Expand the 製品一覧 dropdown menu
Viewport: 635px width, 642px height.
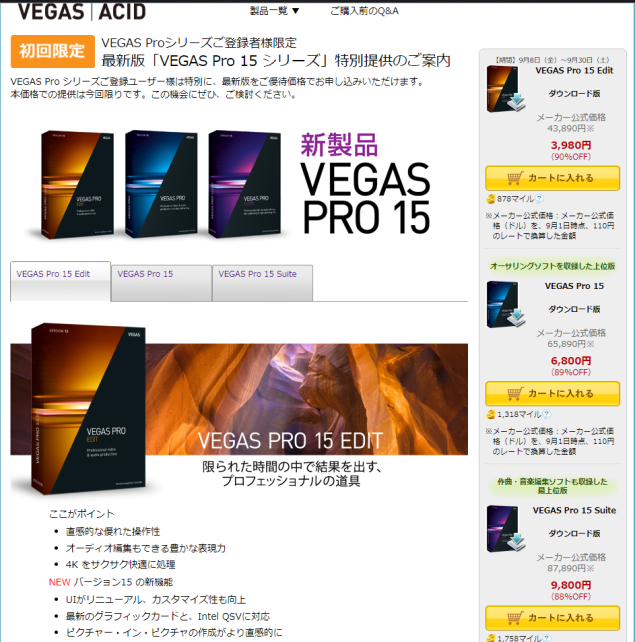pos(274,11)
